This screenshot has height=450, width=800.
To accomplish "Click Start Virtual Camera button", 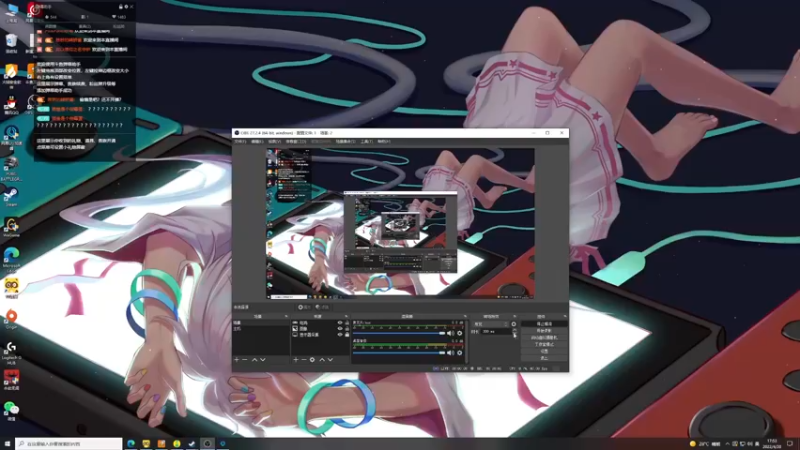I will [544, 337].
